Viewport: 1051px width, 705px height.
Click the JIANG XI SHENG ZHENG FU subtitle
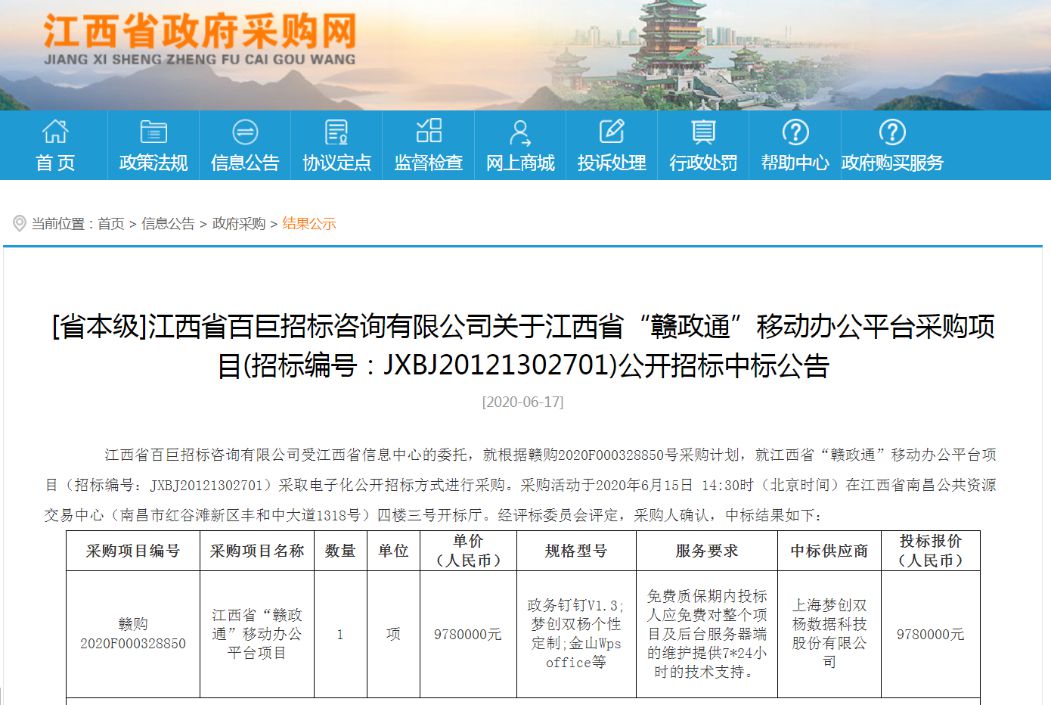[x=200, y=60]
